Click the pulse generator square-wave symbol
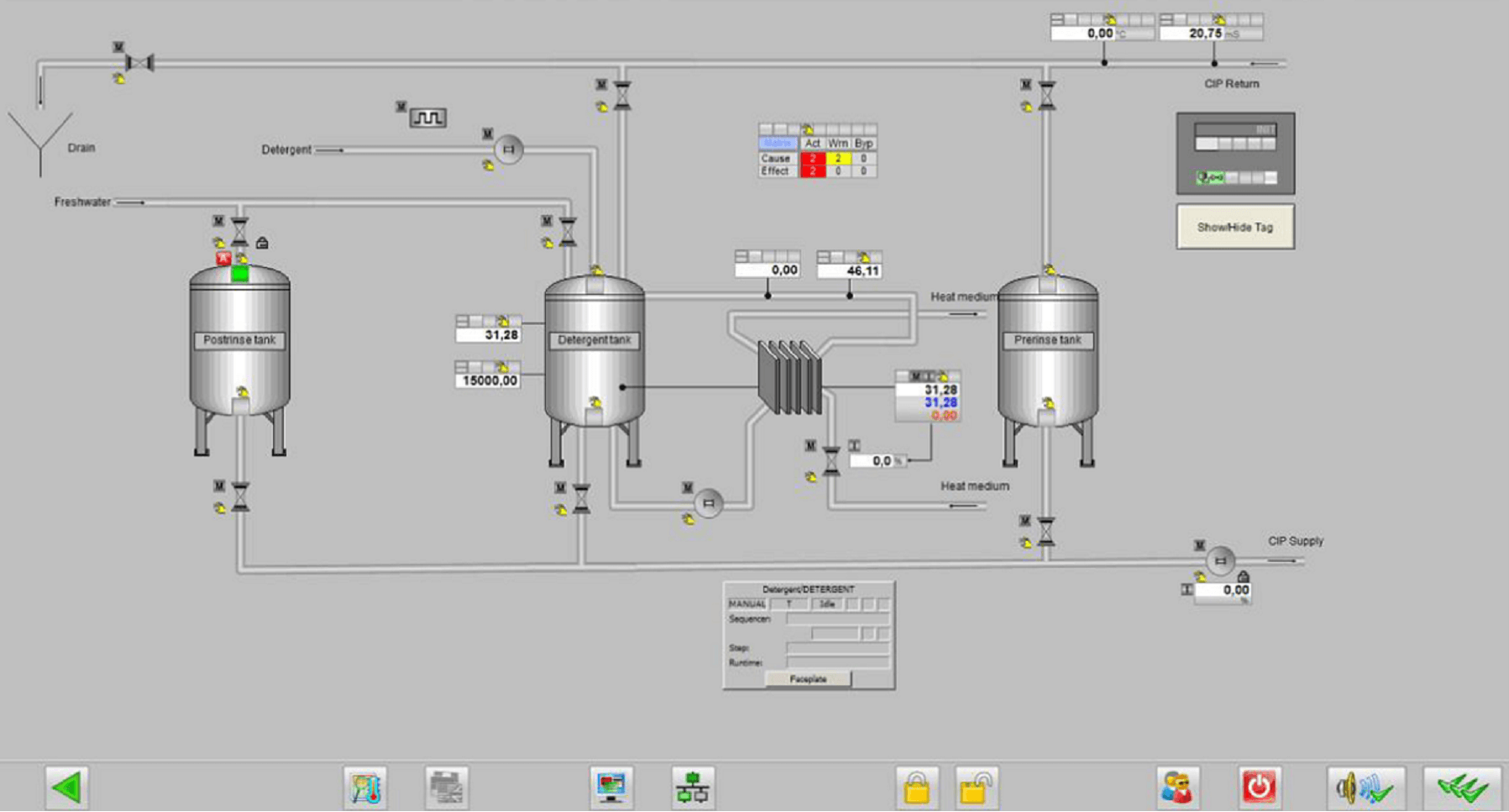 [428, 118]
